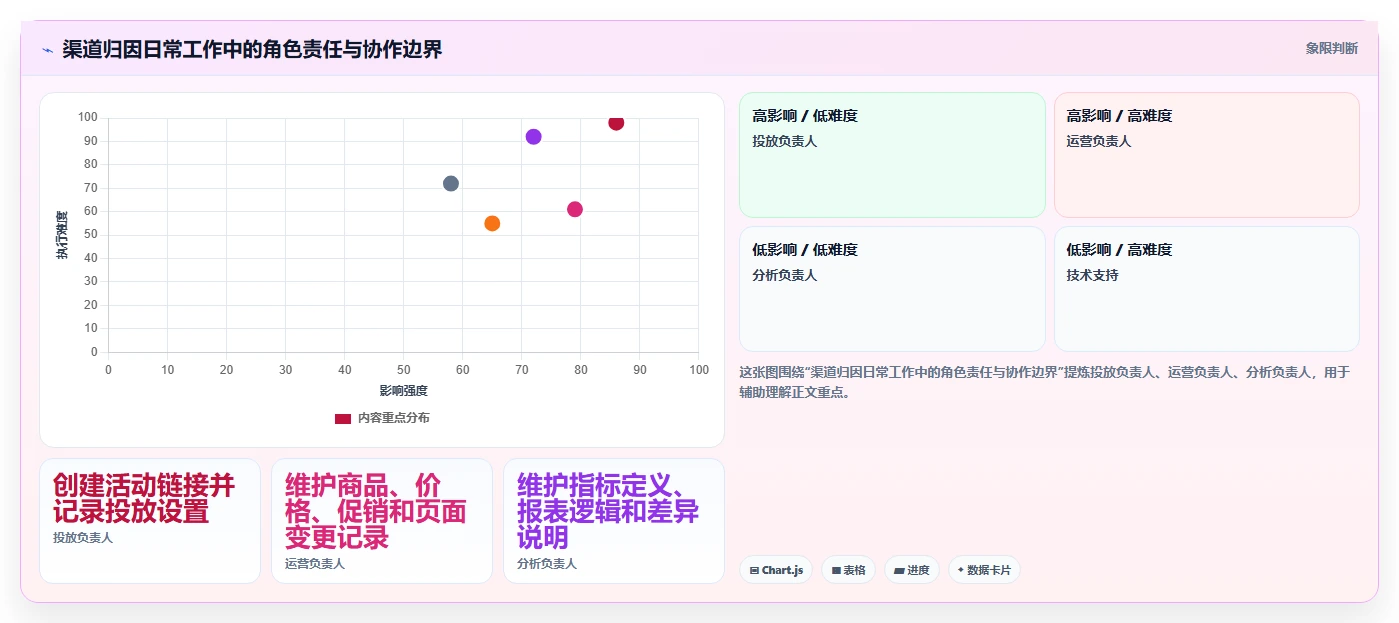Open the 低影响 / 高难度 quadrant card
Screen dimensions: 1399x623
(1207, 289)
